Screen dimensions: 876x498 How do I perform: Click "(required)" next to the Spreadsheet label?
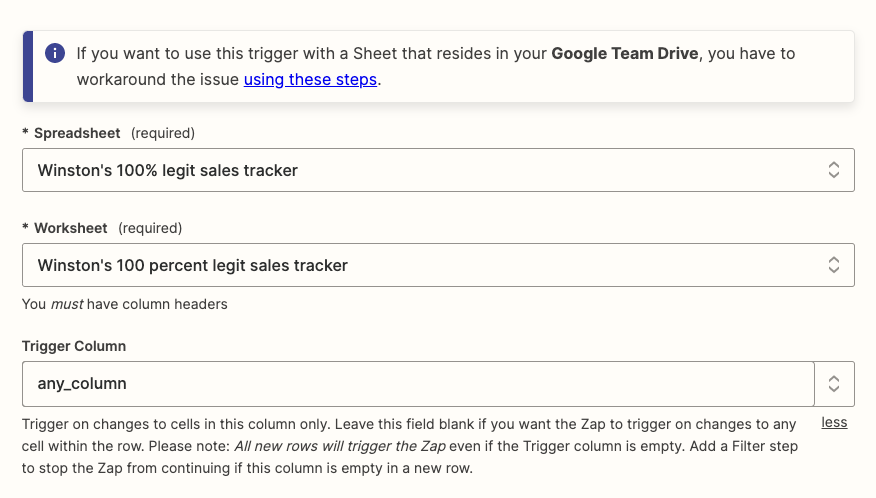163,133
